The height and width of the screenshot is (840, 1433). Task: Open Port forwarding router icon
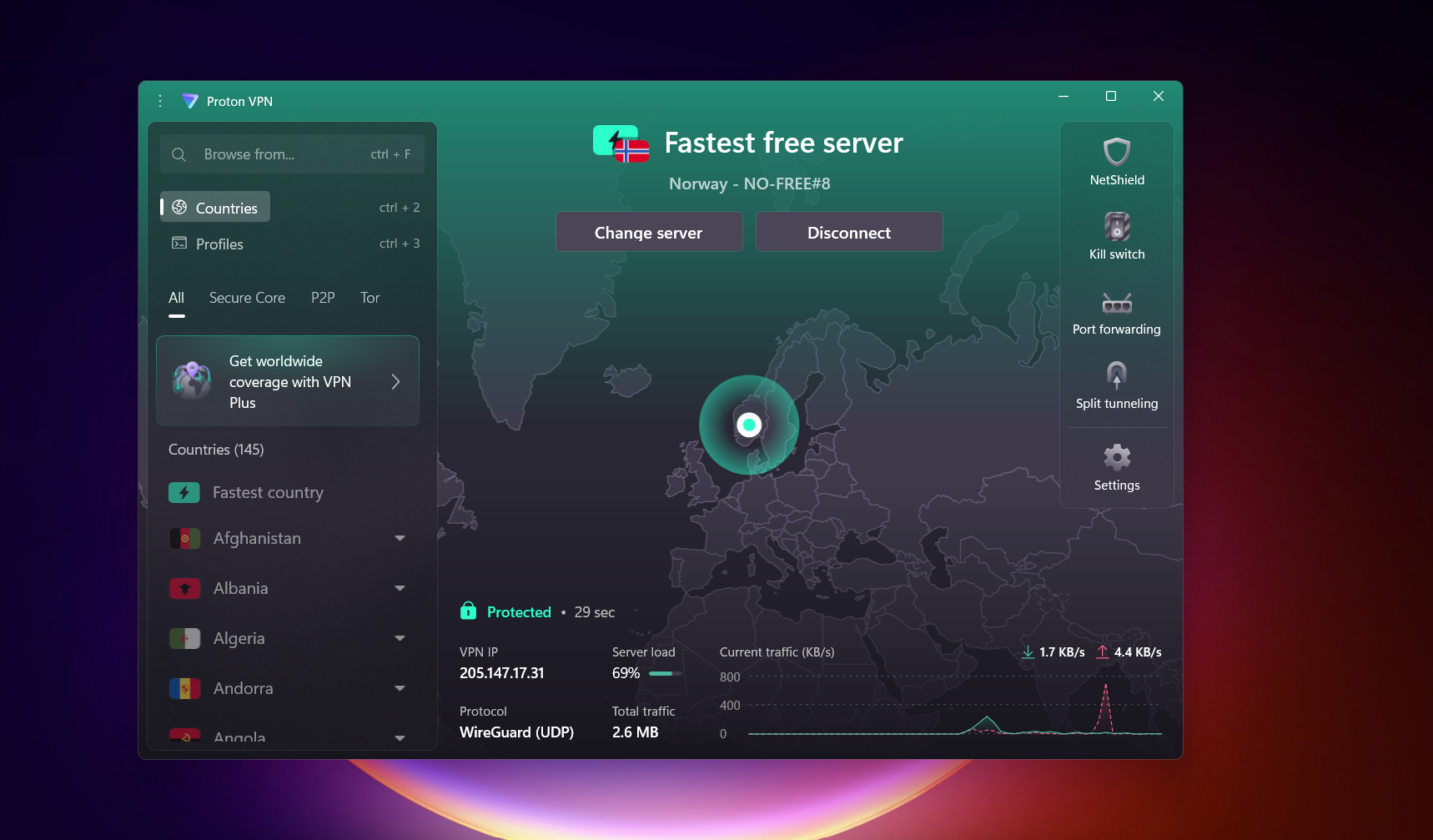point(1117,303)
